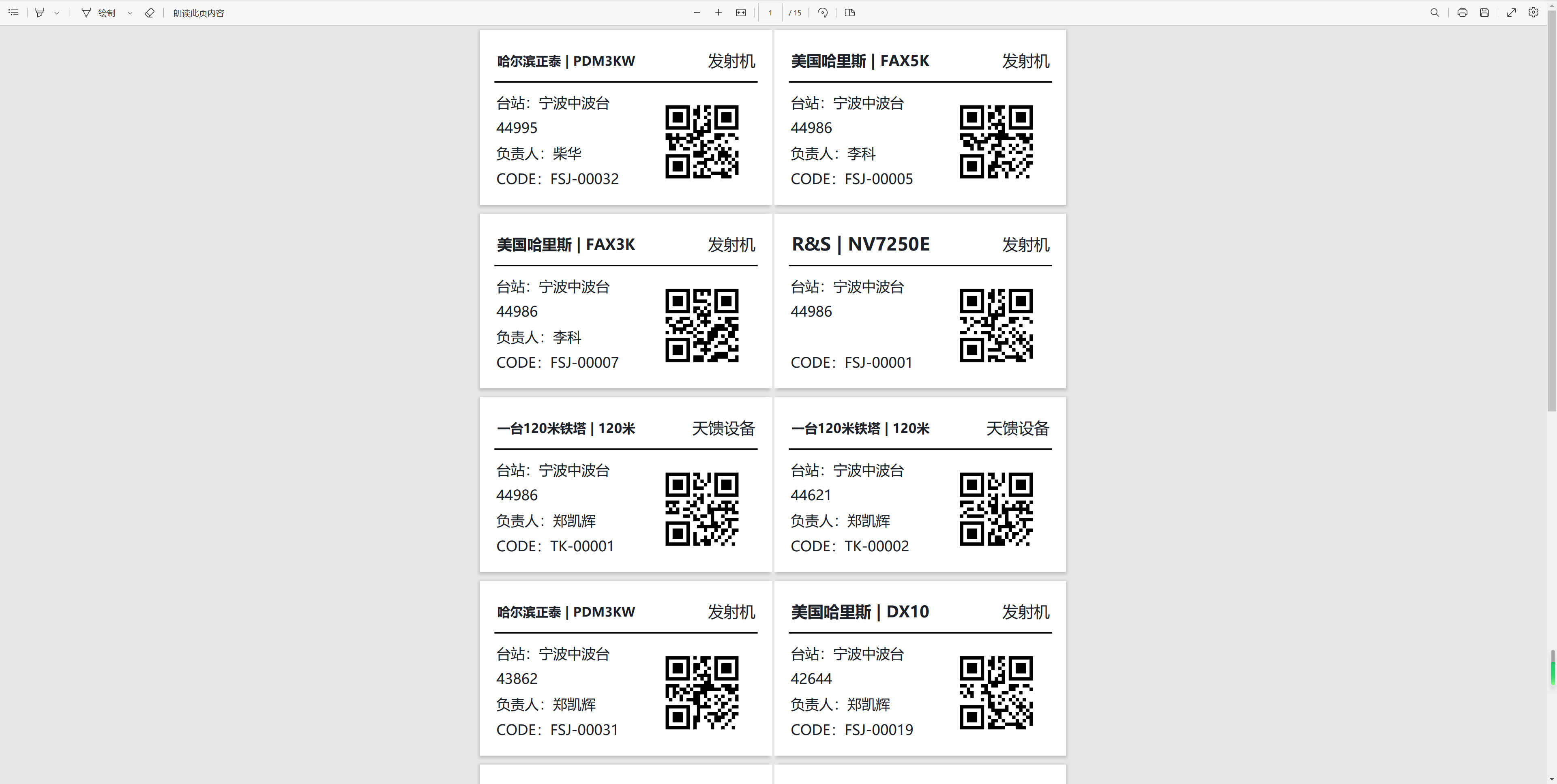Zoom in with the plus icon
The image size is (1557, 784).
pyautogui.click(x=718, y=13)
